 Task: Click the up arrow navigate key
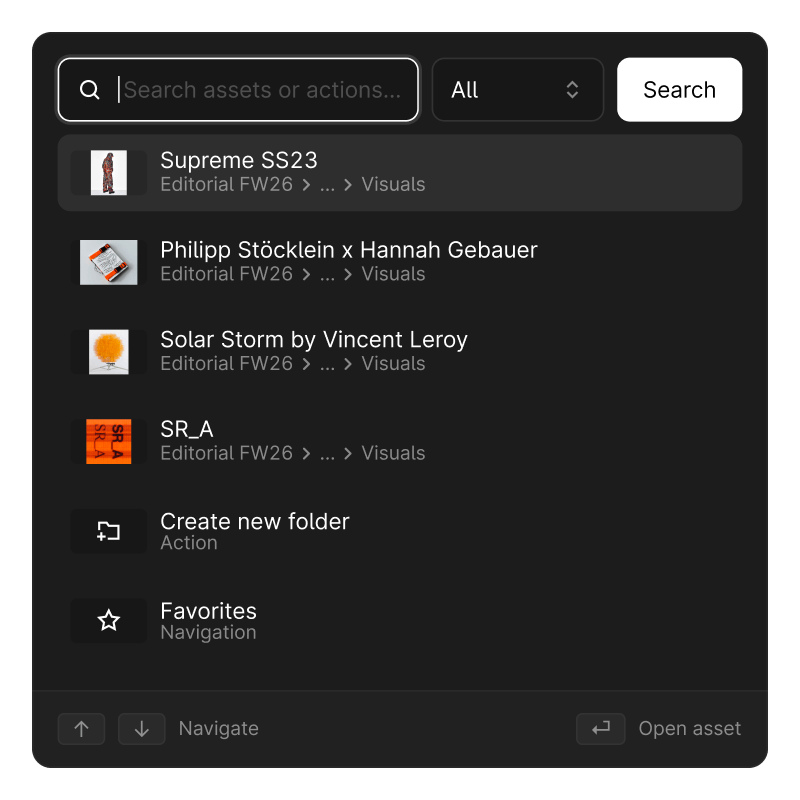click(x=82, y=729)
